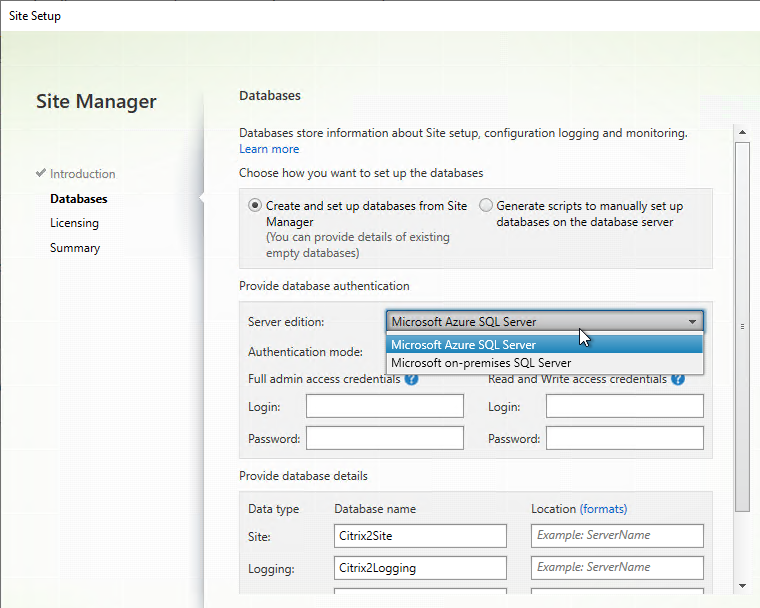Focus the Read and Write Login field
Screen dimensions: 760x608
(625, 406)
